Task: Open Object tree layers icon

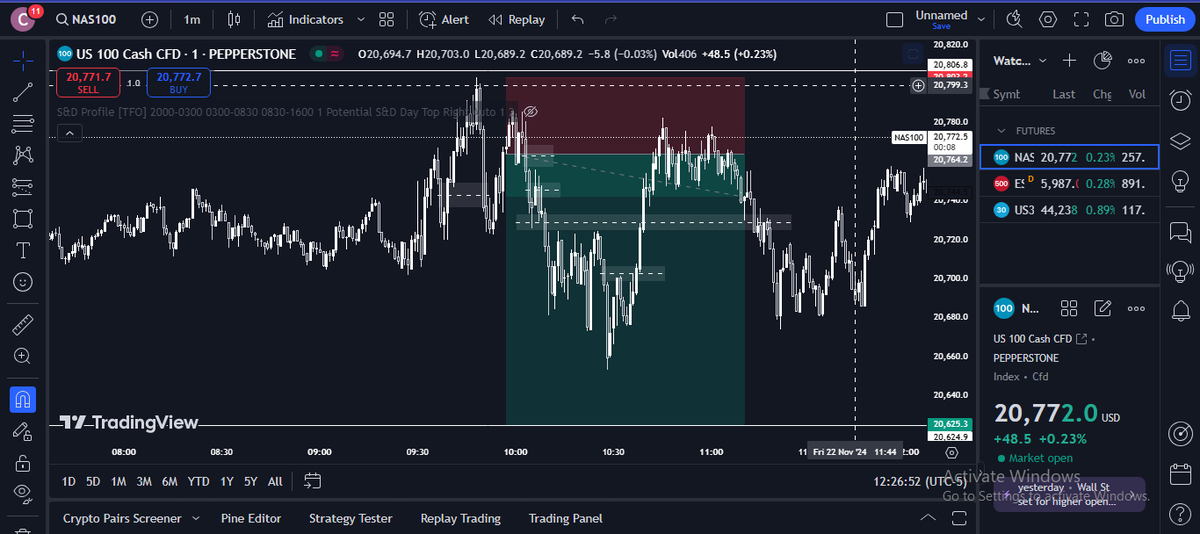Action: tap(1180, 140)
